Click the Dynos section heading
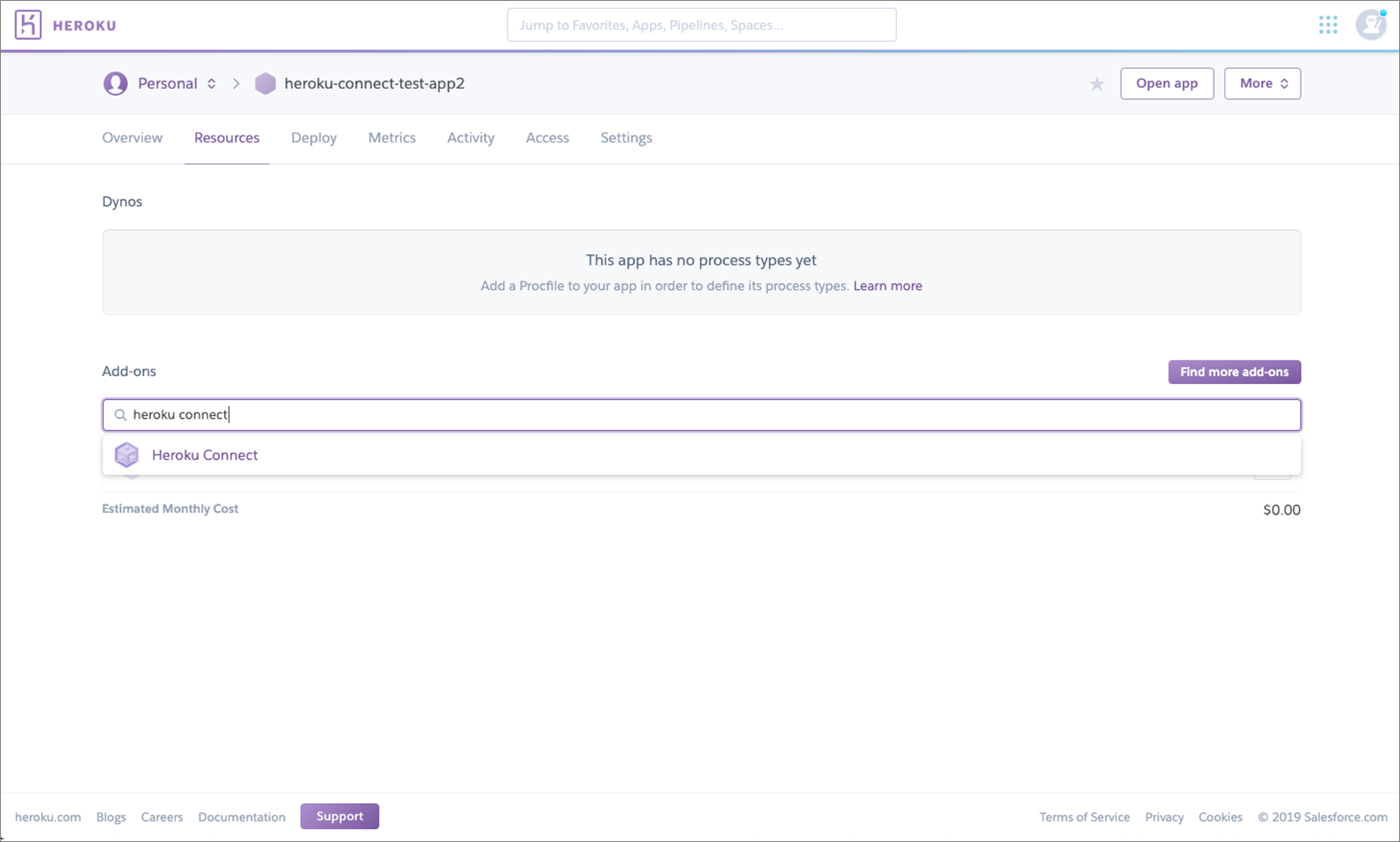This screenshot has width=1400, height=842. (x=122, y=202)
